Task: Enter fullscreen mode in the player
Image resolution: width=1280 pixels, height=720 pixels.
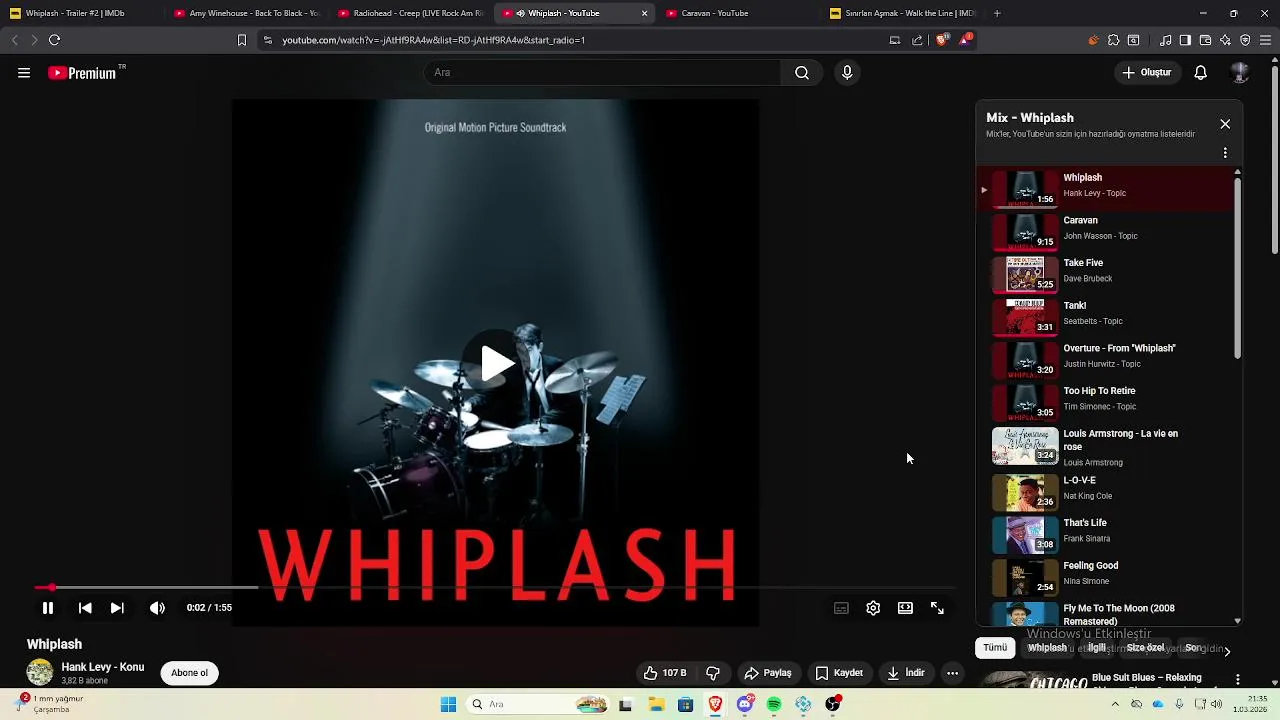Action: 937,608
